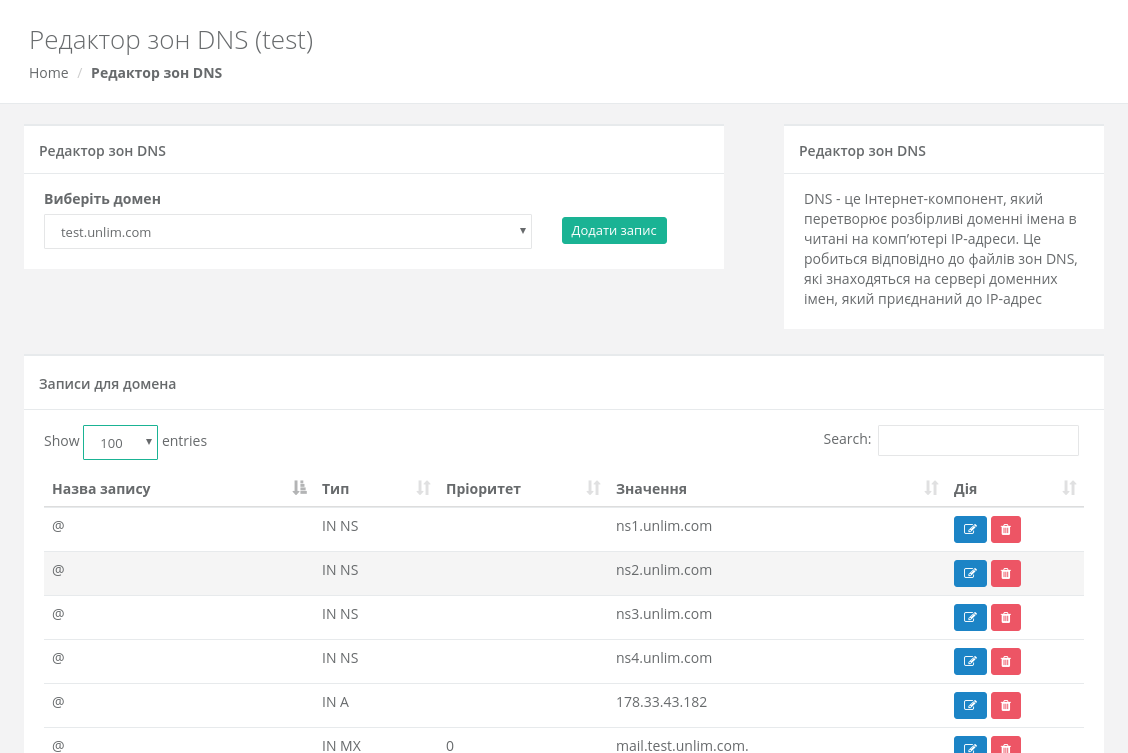Sort by Назва запису column icon
This screenshot has width=1128, height=753.
(299, 488)
